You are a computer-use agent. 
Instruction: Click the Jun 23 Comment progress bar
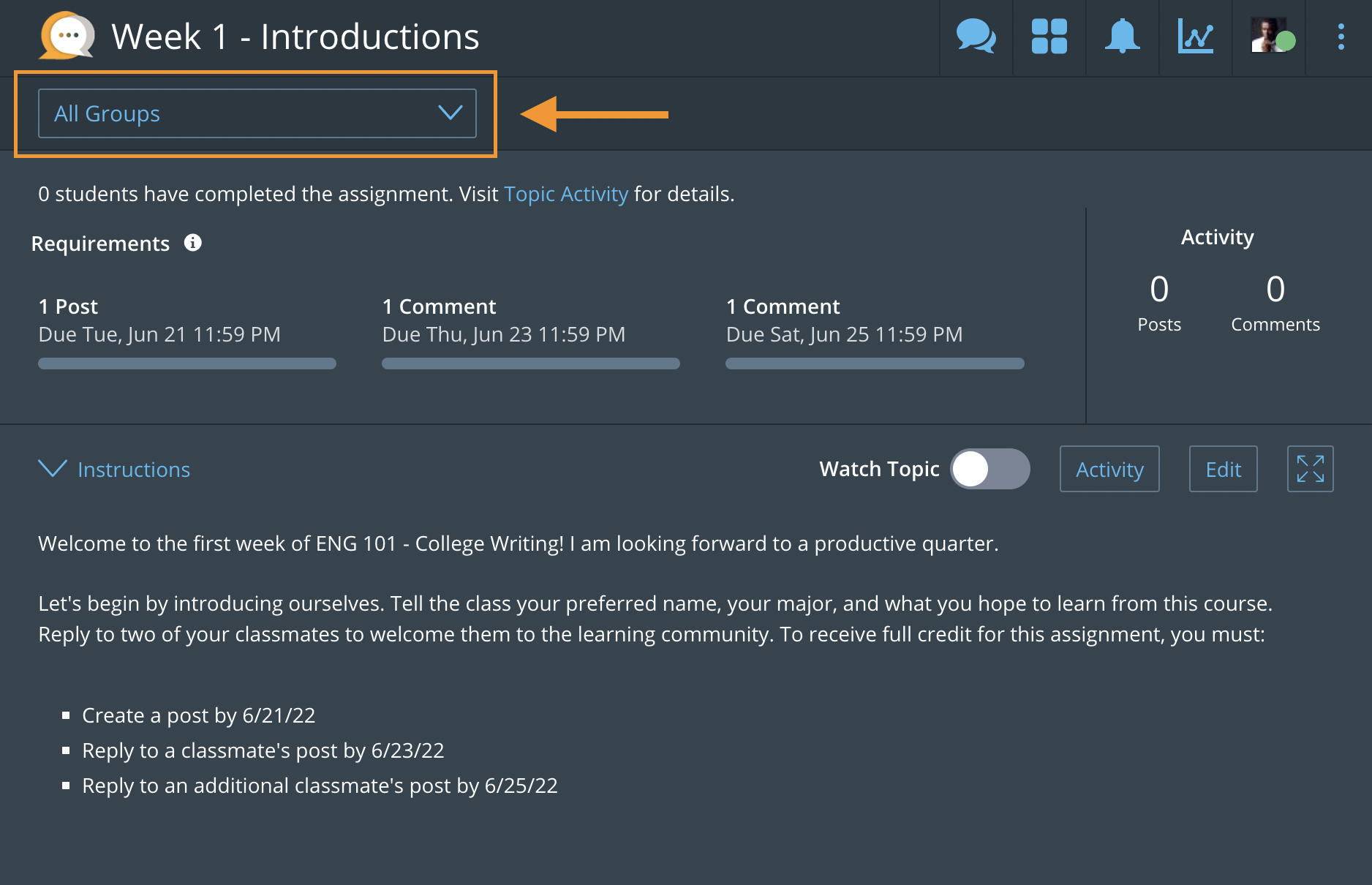pos(530,364)
